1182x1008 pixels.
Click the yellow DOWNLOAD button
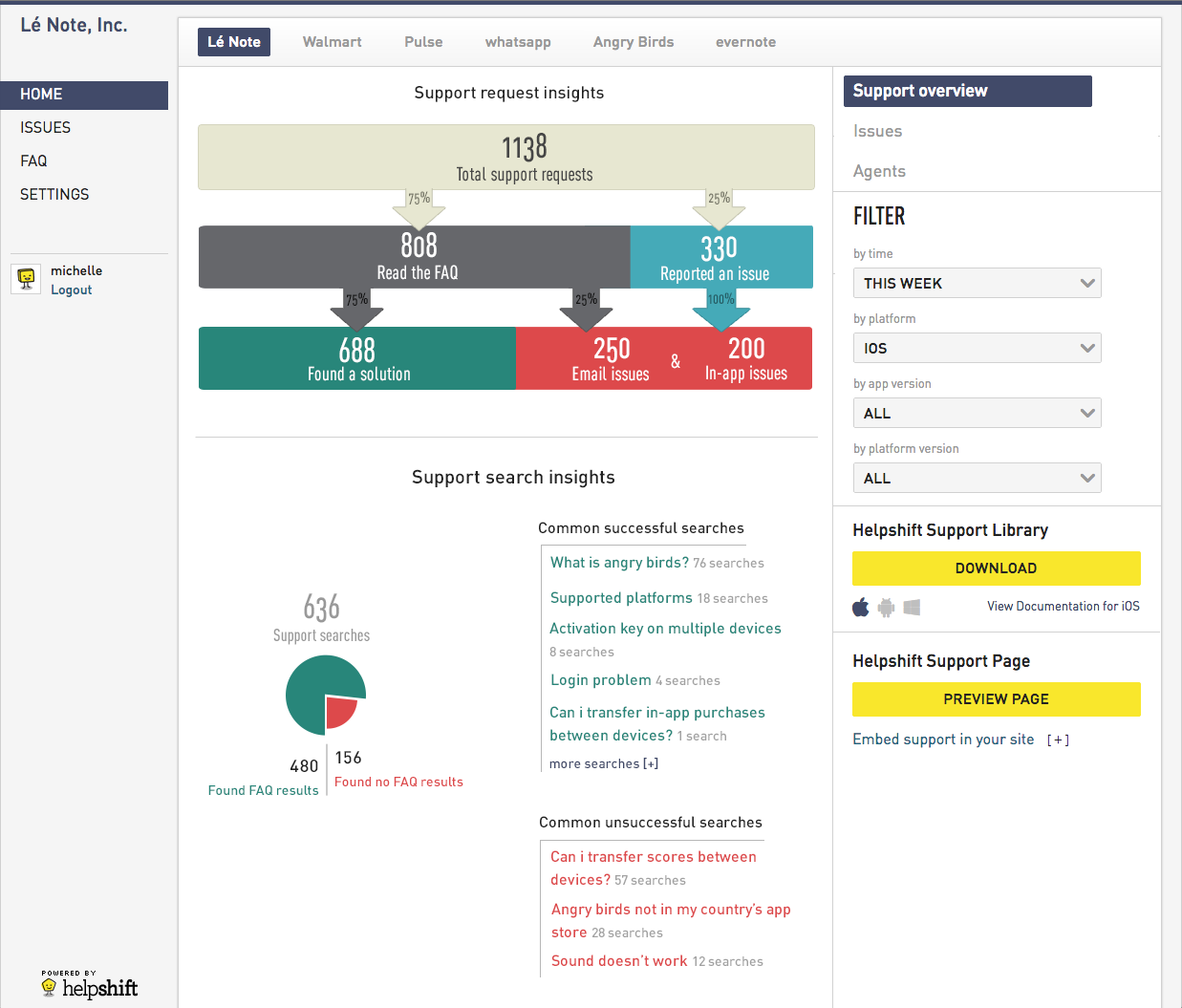pyautogui.click(x=996, y=568)
